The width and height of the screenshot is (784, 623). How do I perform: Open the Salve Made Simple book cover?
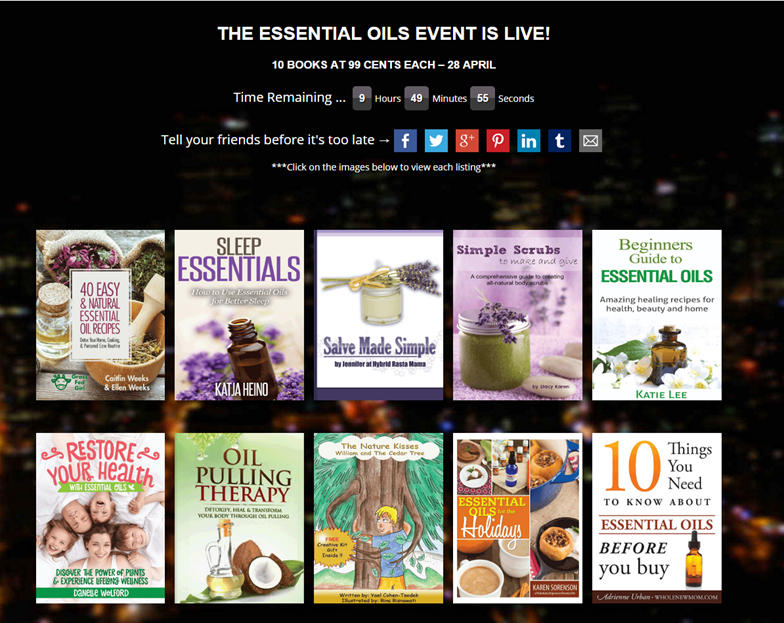pos(378,315)
